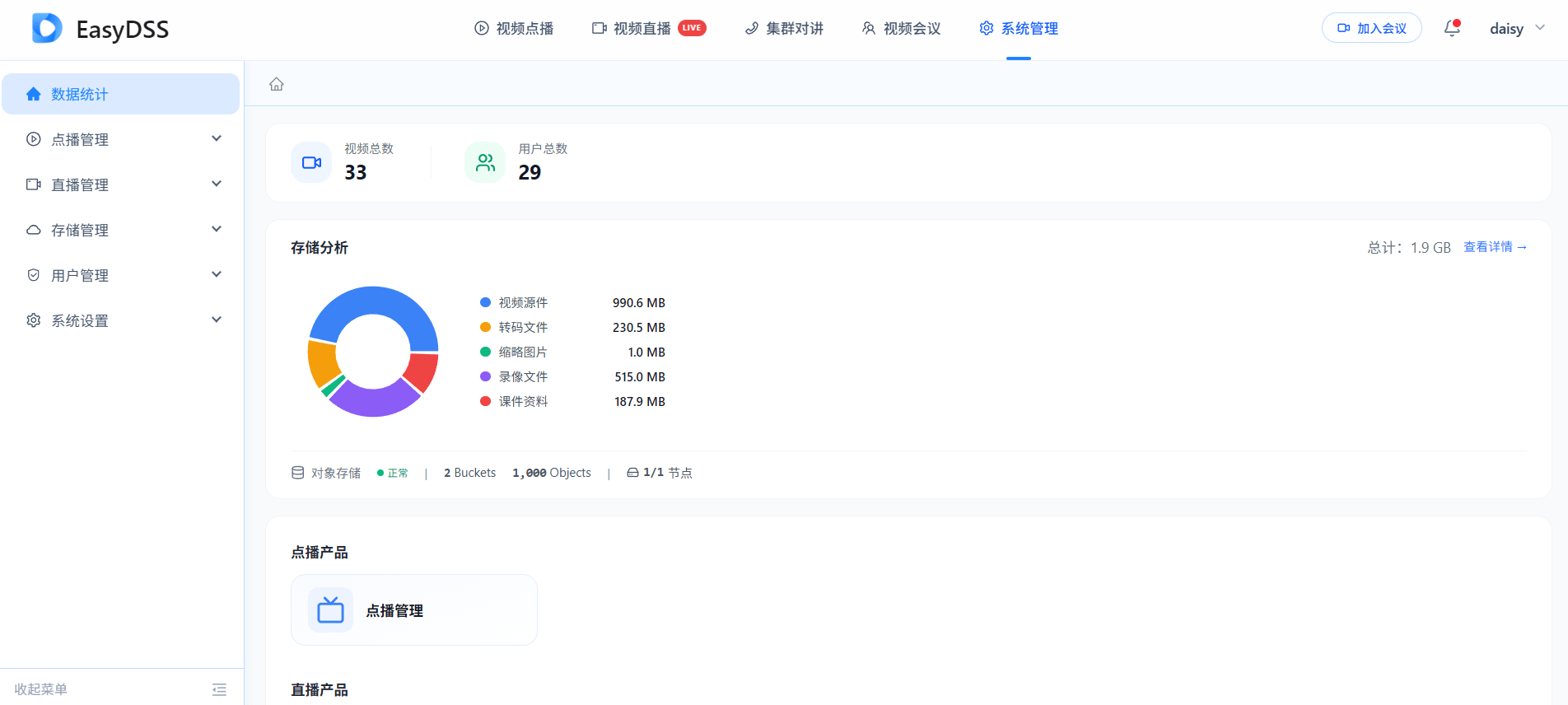Click the 用户总数 value 29
The height and width of the screenshot is (705, 1568).
530,173
